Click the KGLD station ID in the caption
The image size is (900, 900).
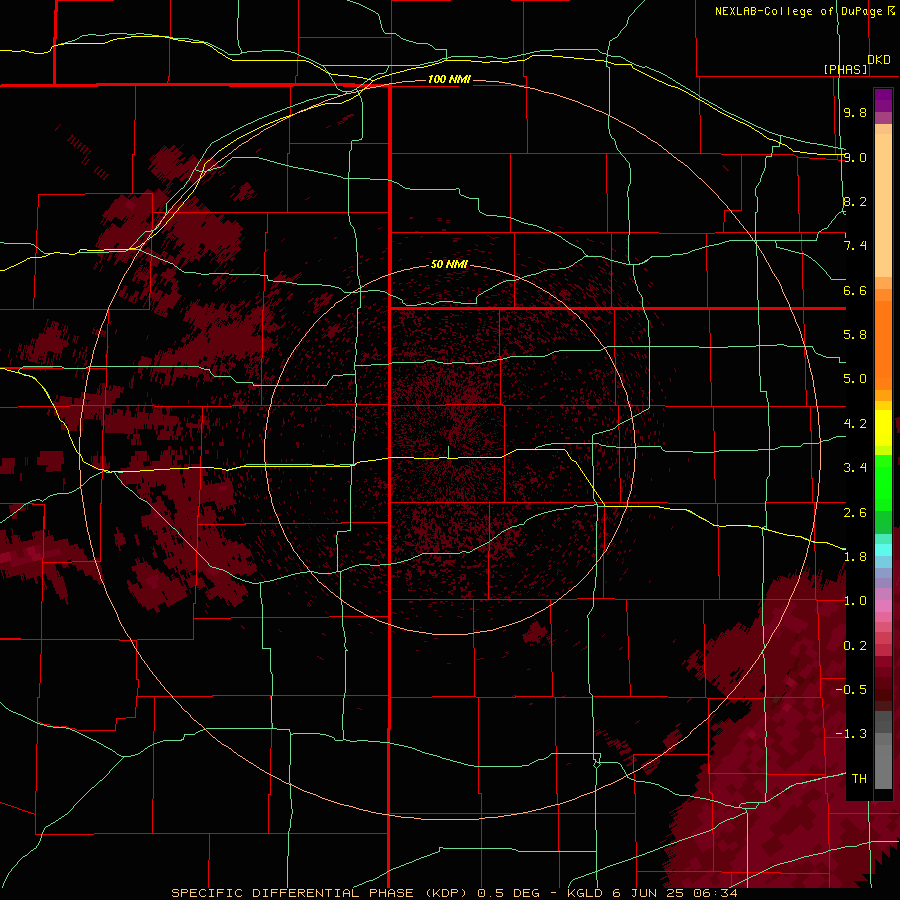tap(584, 893)
